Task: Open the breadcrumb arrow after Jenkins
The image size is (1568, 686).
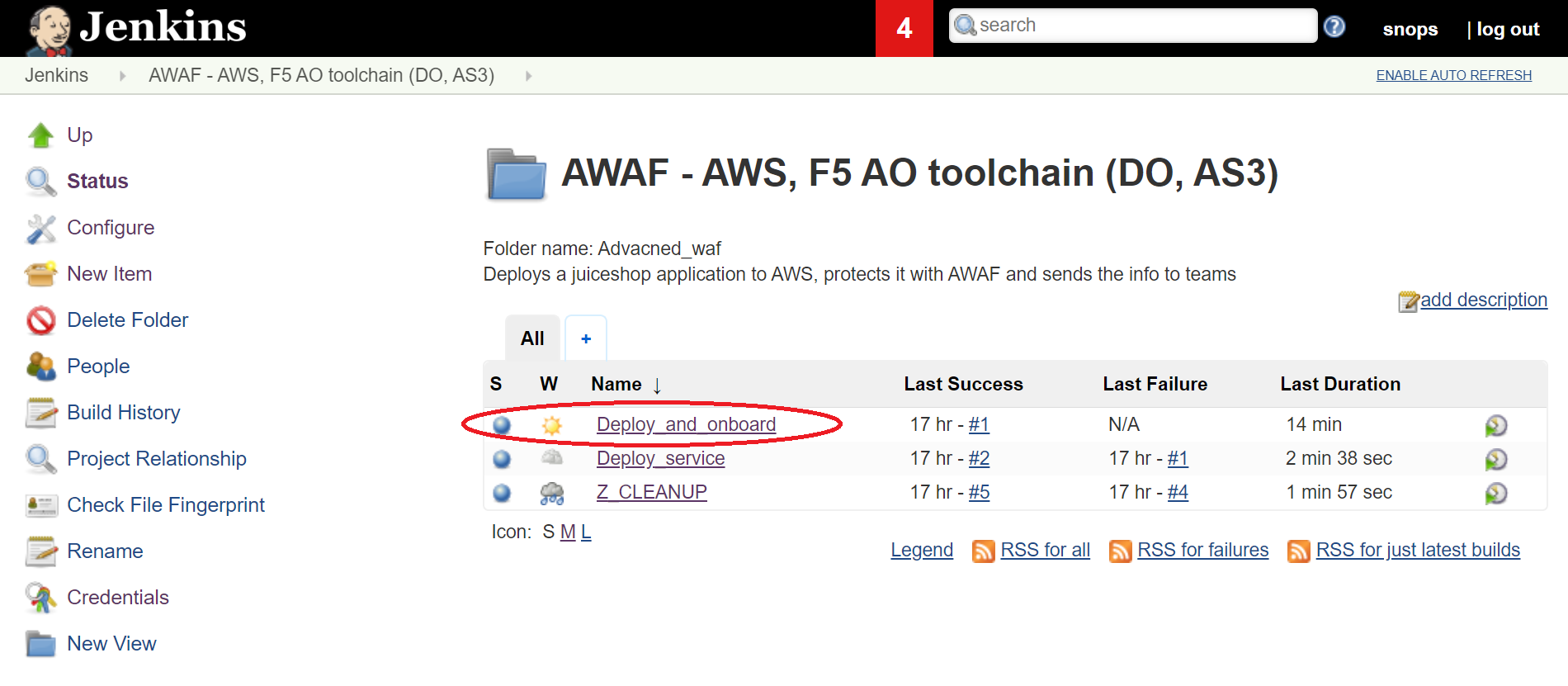Action: point(122,76)
